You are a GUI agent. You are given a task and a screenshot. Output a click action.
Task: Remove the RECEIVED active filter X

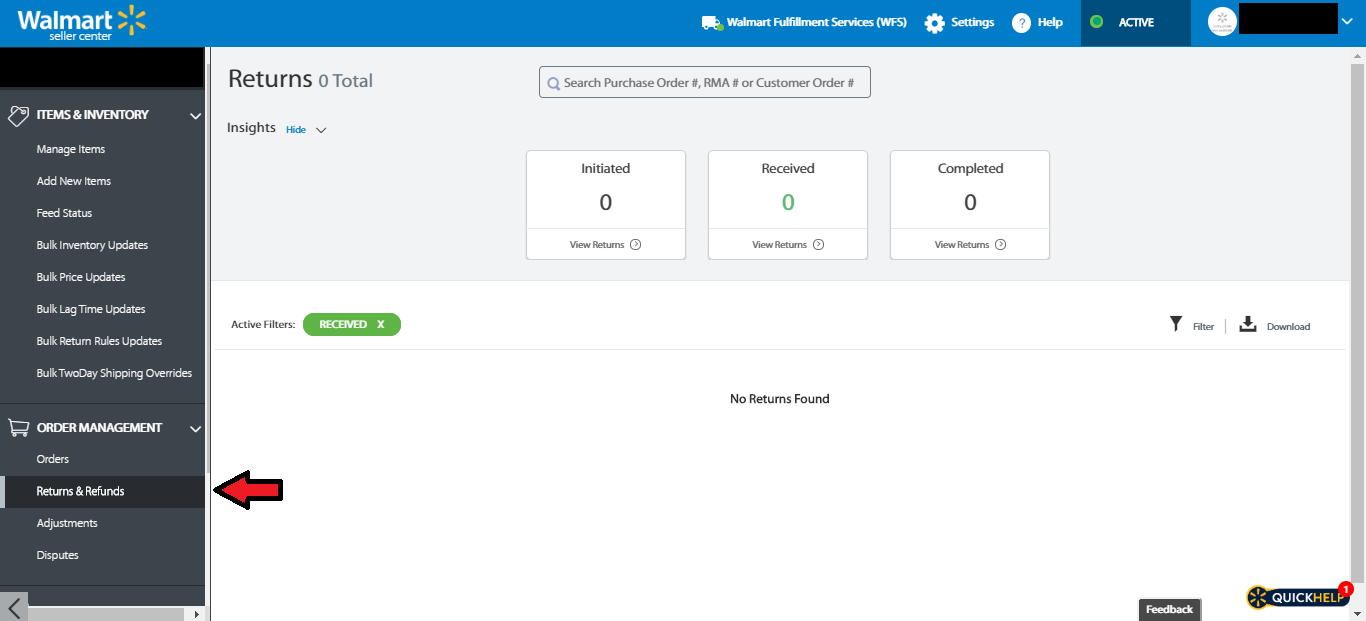[x=380, y=324]
